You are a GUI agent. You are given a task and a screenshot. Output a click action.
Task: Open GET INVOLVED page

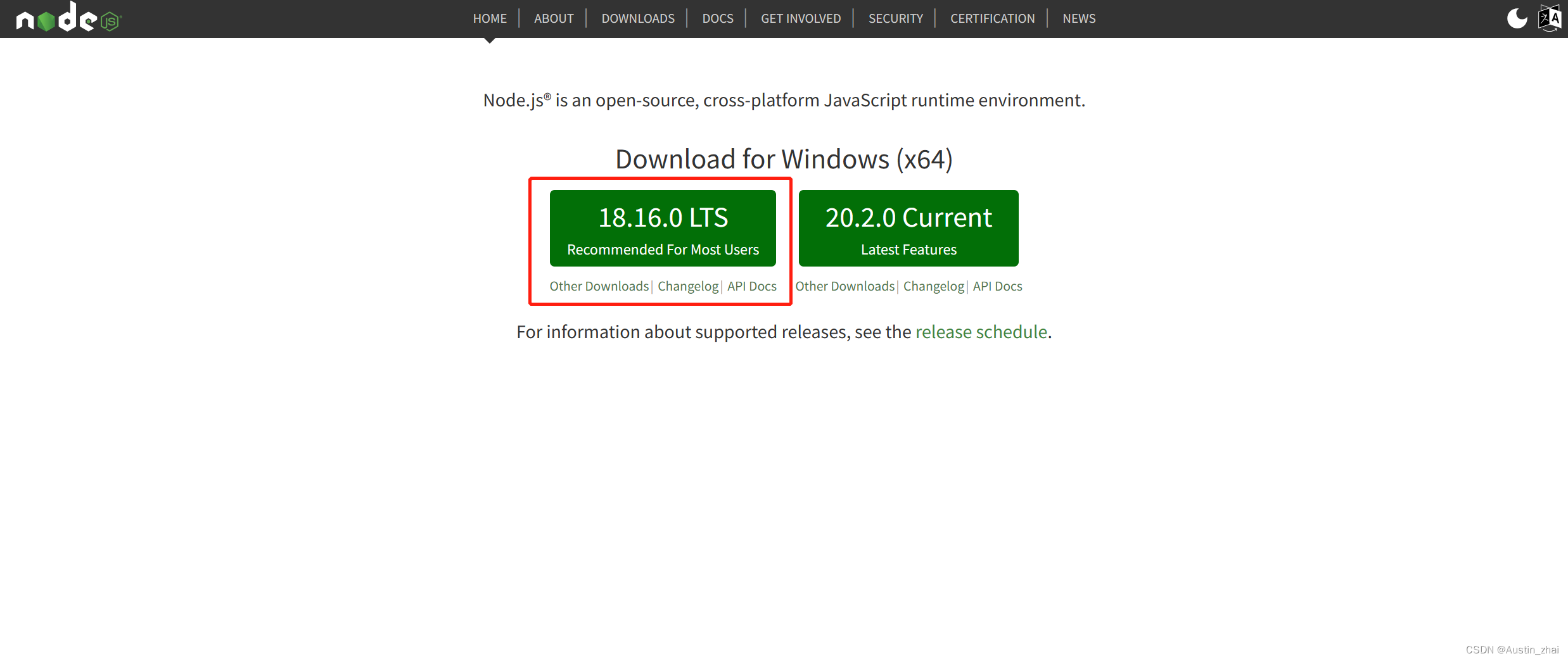[801, 18]
